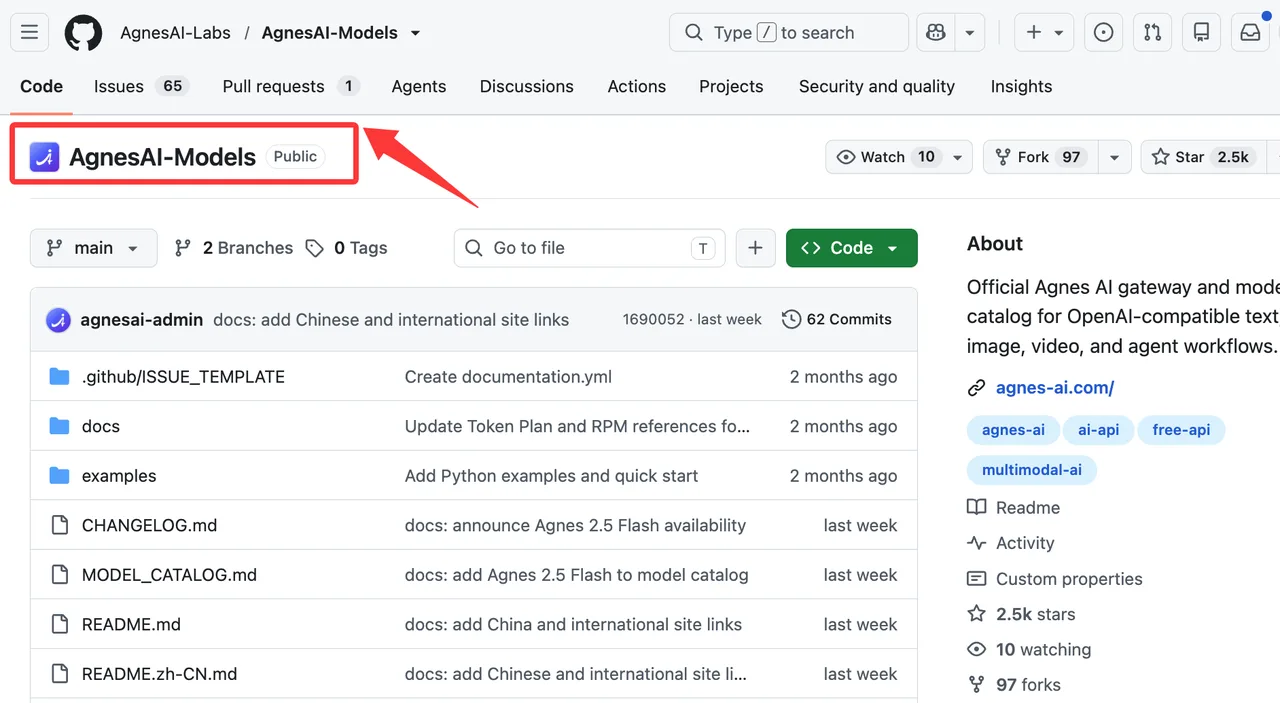Open README.md file
The width and height of the screenshot is (1280, 703).
131,625
